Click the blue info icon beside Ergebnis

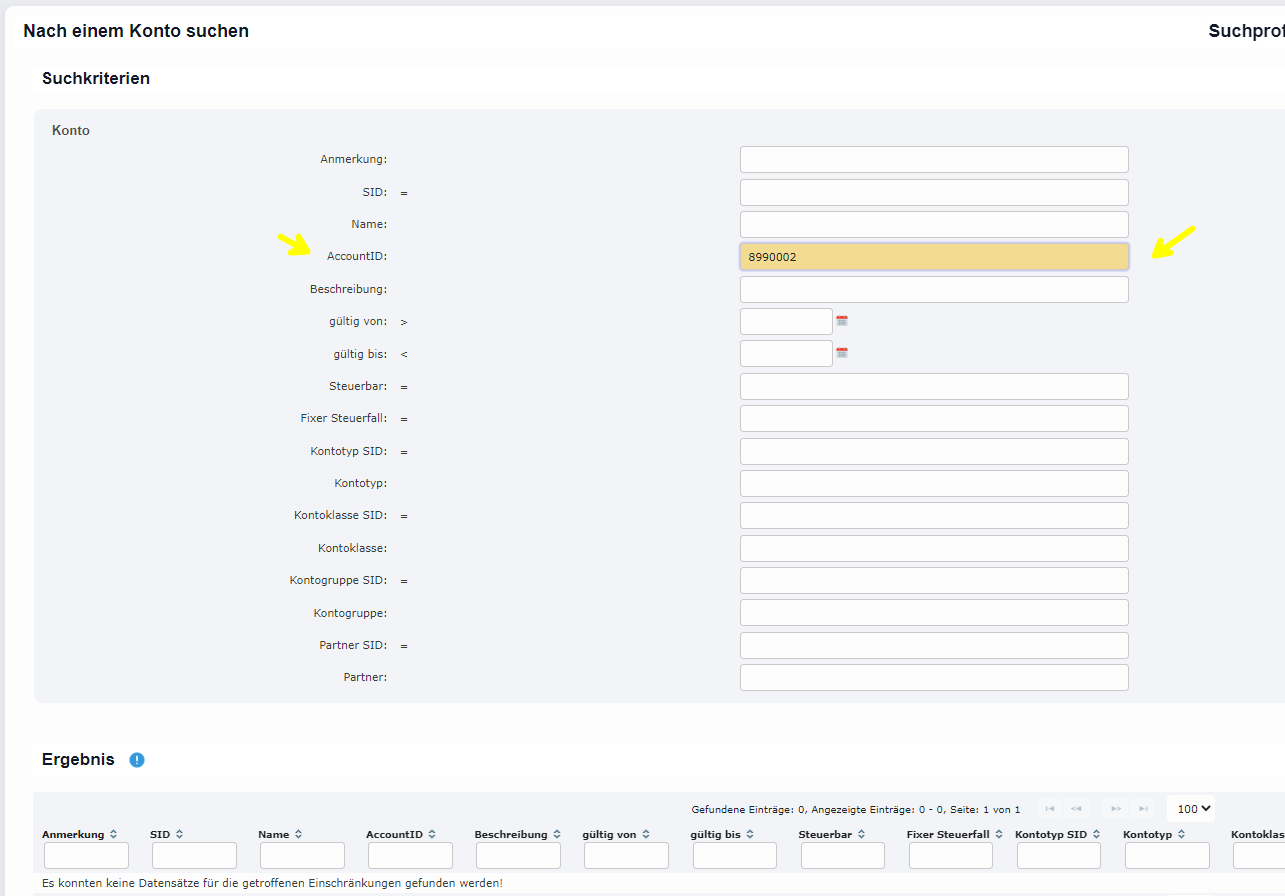[137, 760]
